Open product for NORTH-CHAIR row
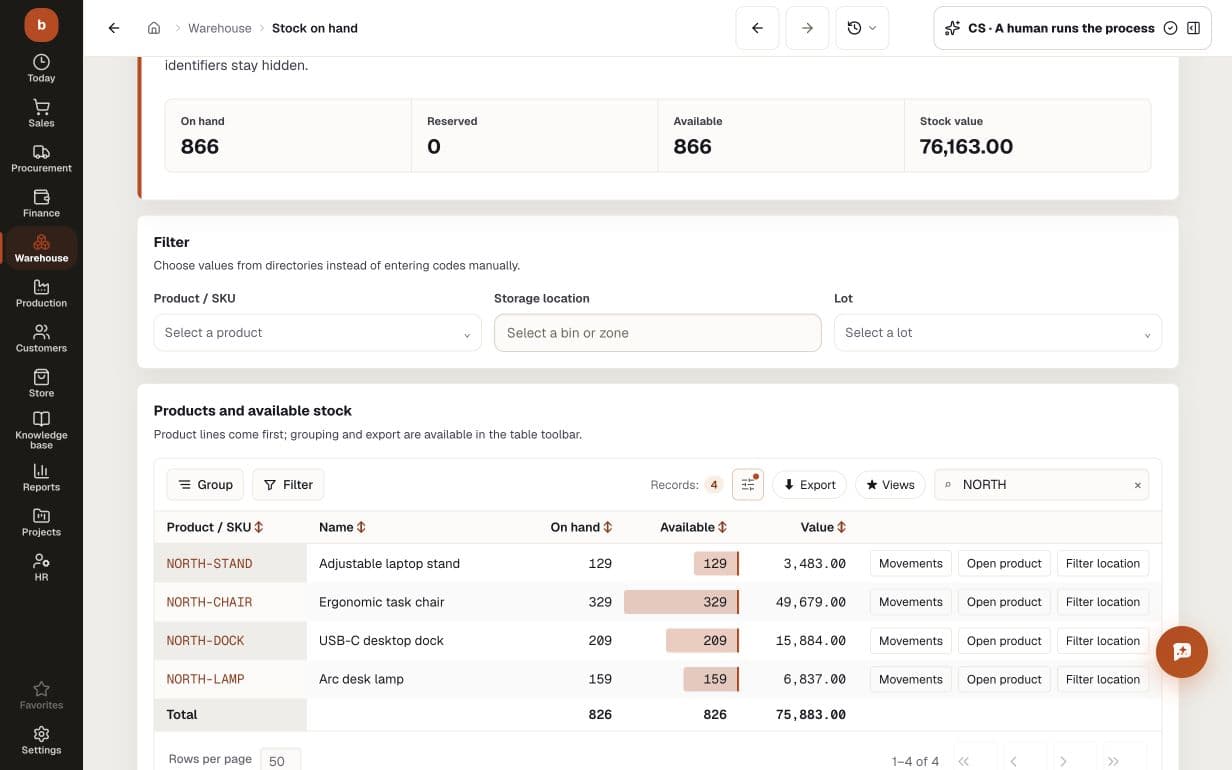The image size is (1232, 770). click(x=1004, y=602)
